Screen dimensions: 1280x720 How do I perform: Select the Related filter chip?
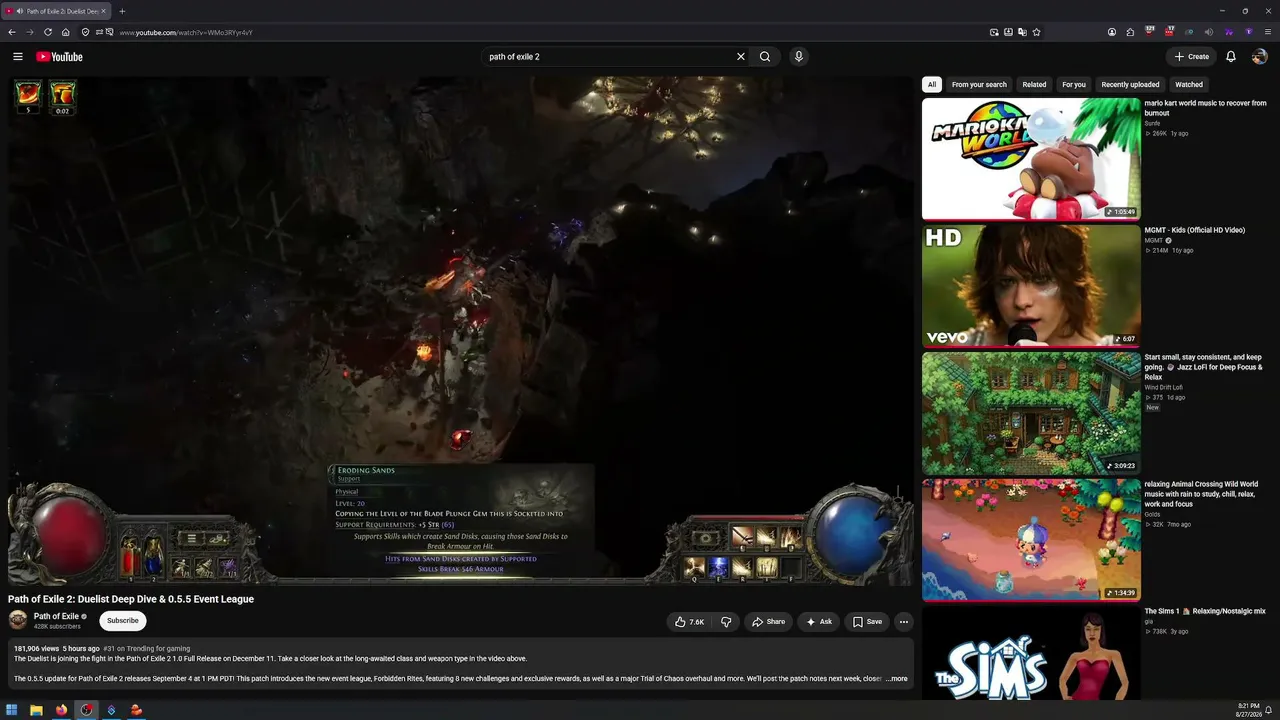click(1034, 85)
